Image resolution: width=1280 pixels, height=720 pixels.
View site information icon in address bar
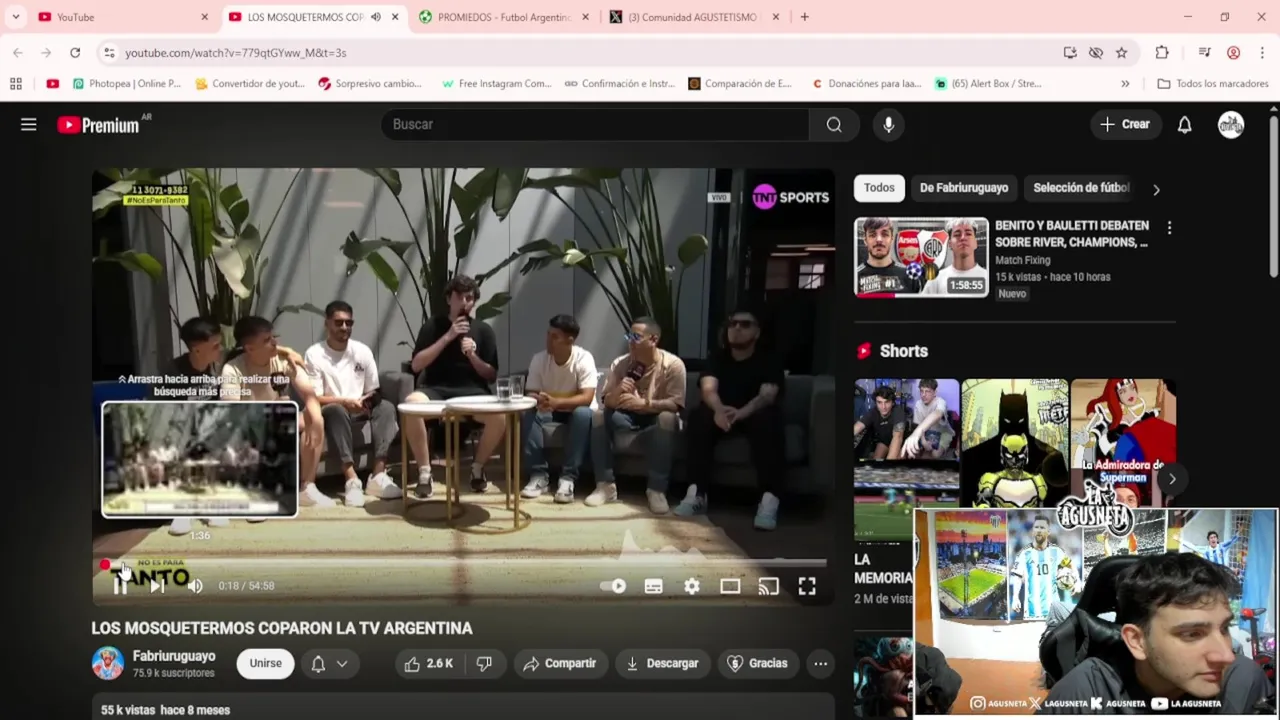pyautogui.click(x=109, y=52)
